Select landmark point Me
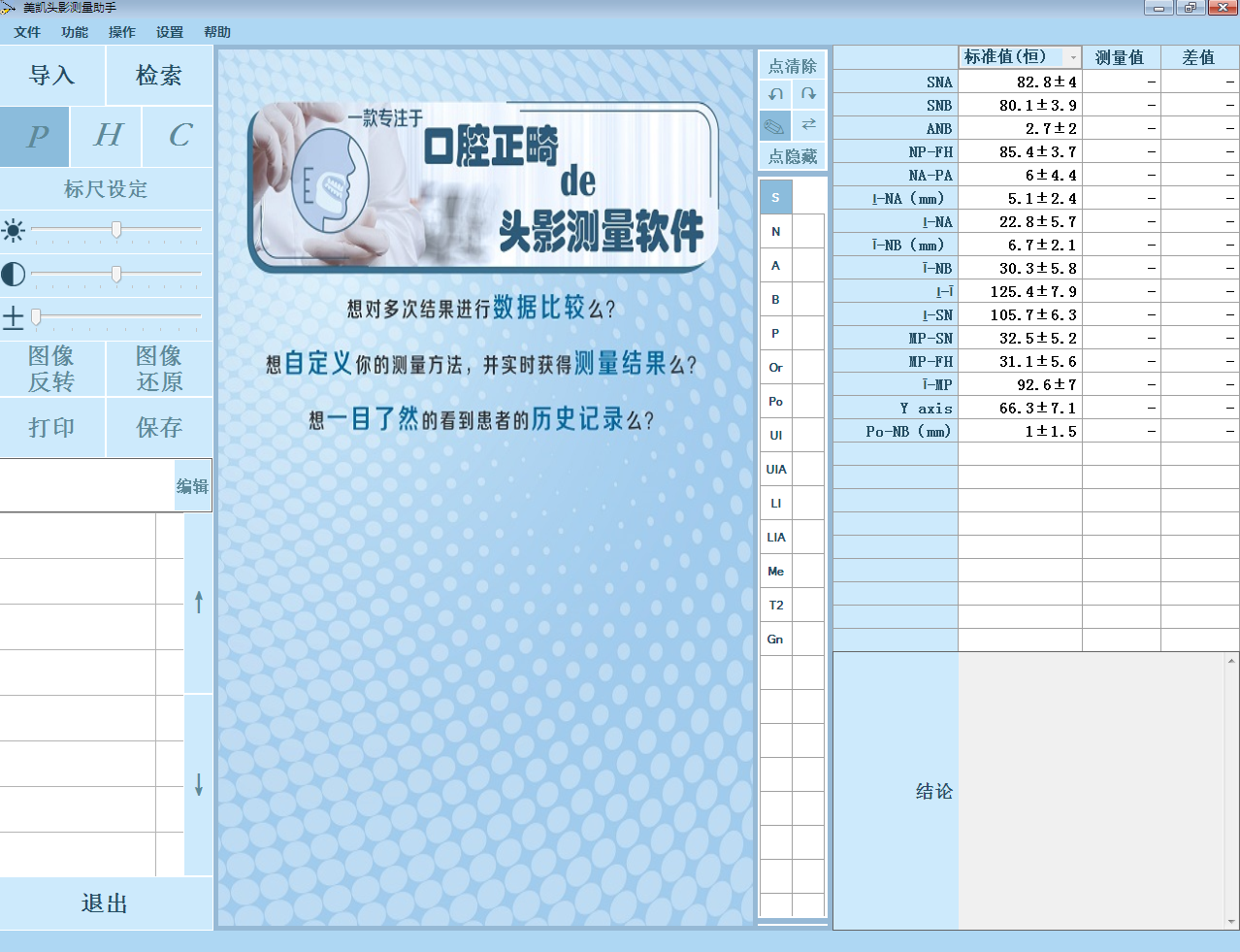 [775, 571]
